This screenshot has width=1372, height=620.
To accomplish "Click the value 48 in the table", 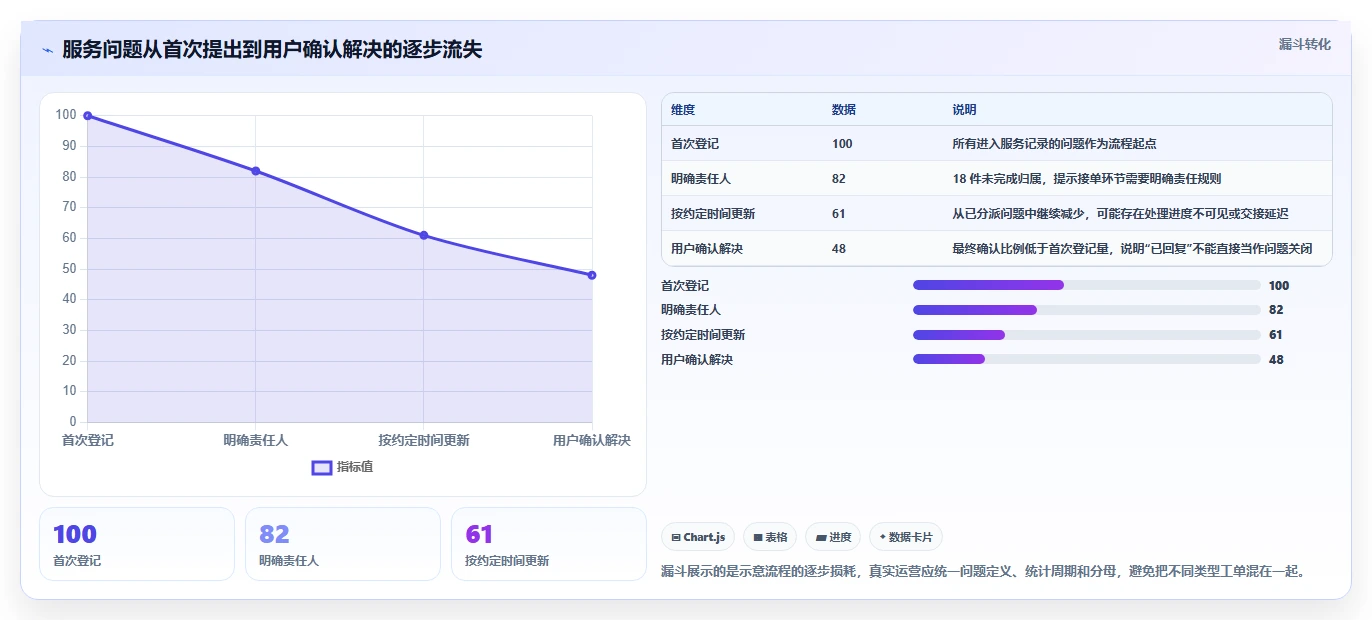I will pos(839,249).
